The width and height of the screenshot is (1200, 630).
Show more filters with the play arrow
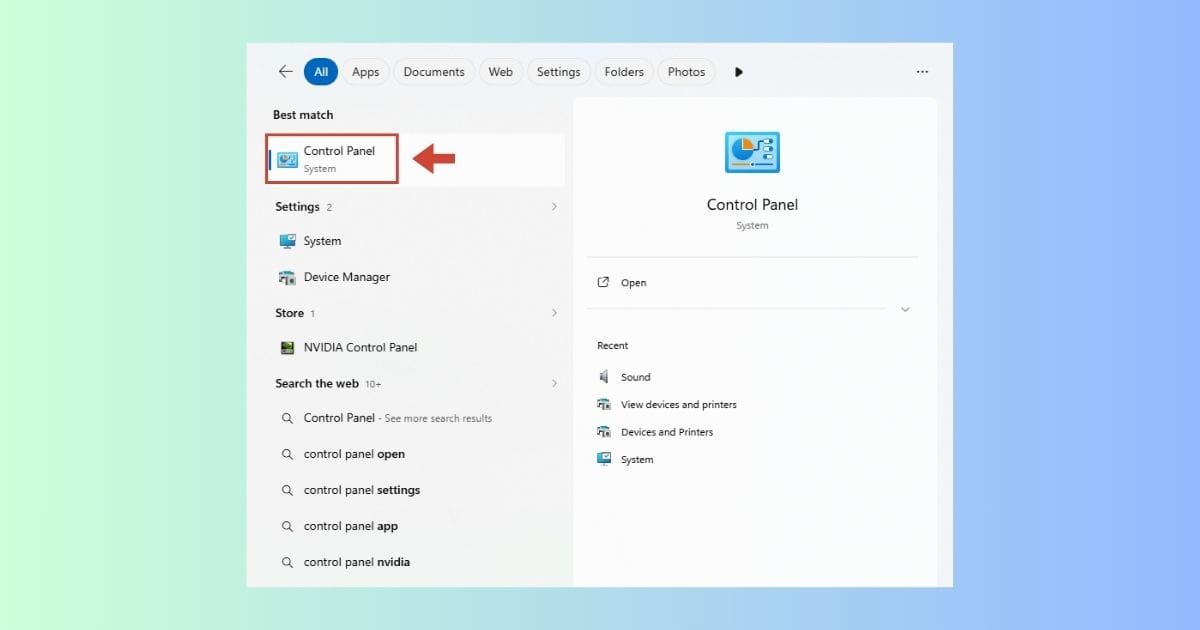pyautogui.click(x=739, y=72)
